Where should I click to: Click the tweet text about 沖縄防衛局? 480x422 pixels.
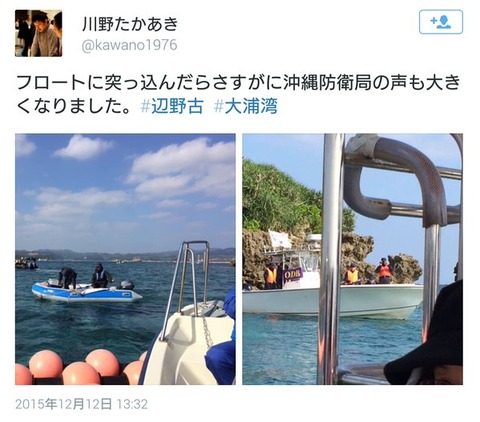[x=238, y=95]
